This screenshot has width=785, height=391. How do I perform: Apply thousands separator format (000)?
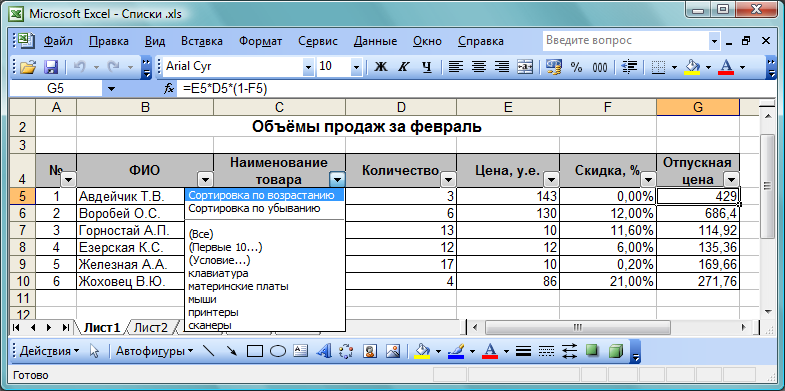tap(600, 67)
